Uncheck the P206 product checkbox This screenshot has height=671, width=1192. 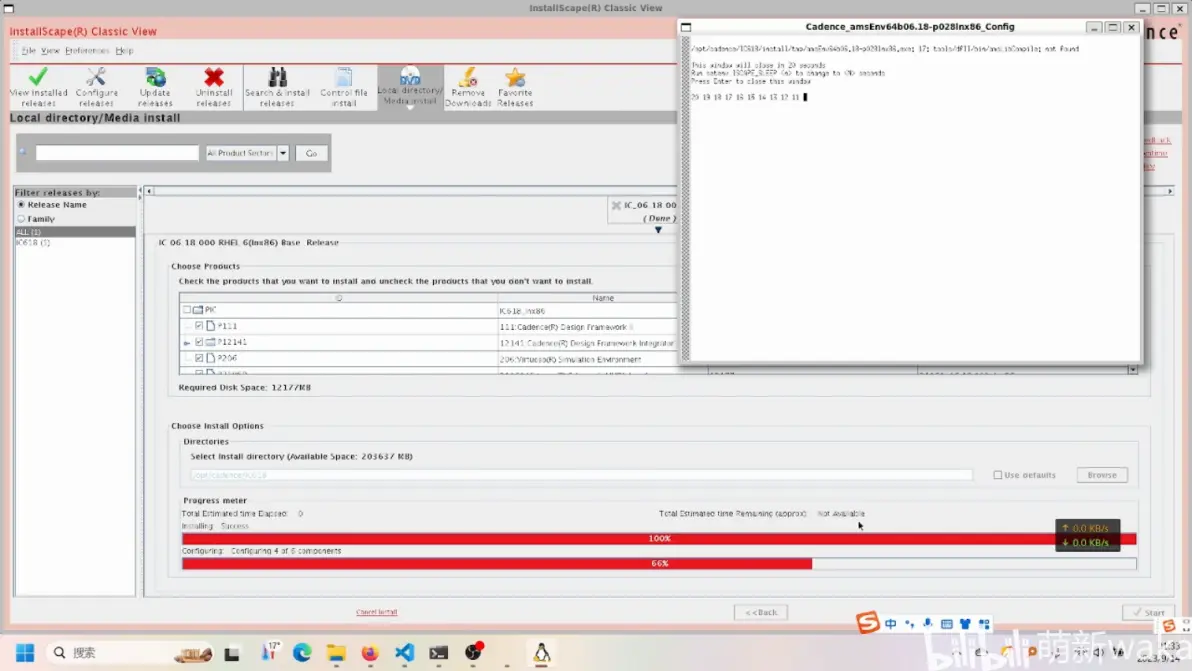click(x=199, y=358)
